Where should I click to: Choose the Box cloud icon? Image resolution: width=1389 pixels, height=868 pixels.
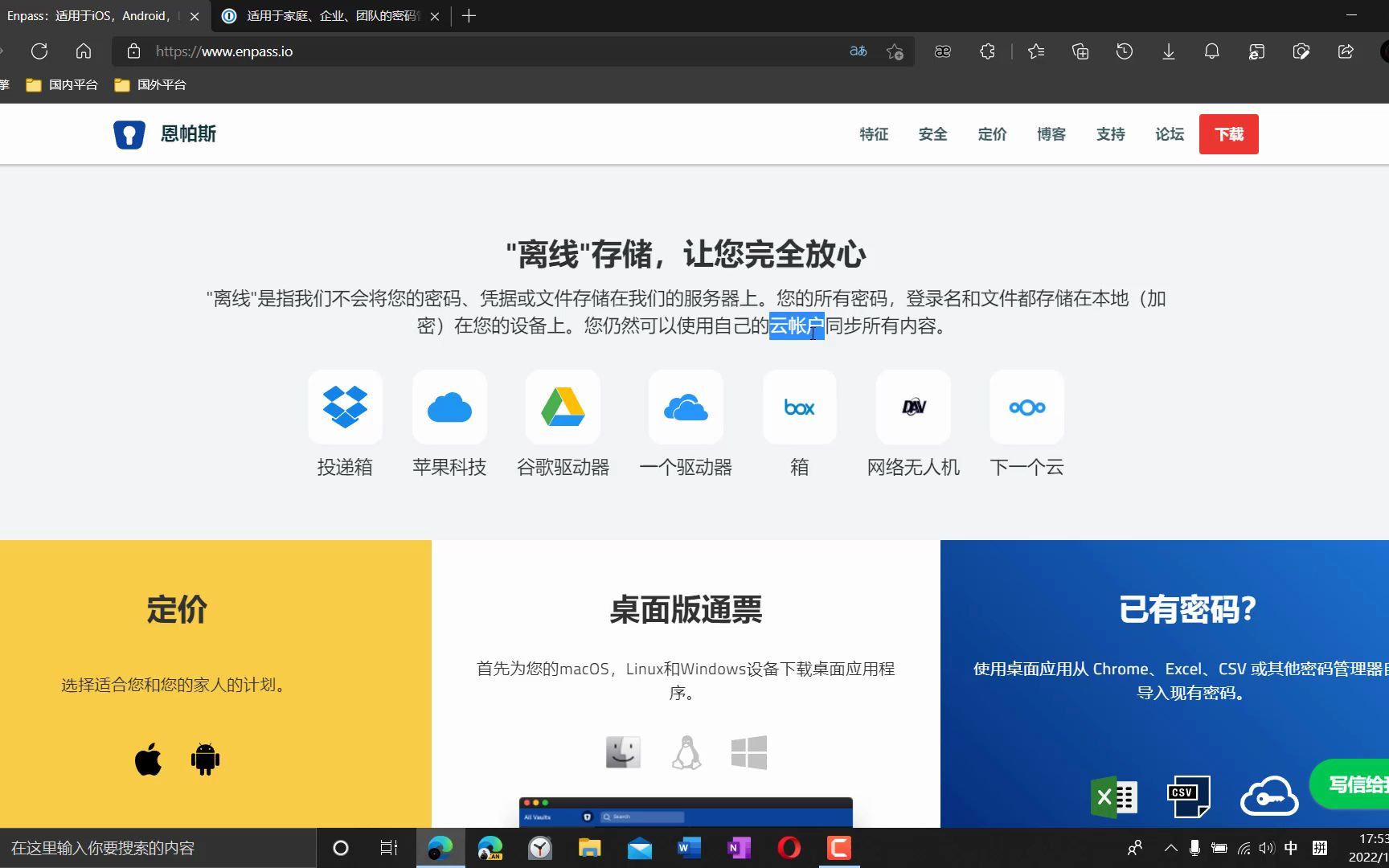(x=800, y=407)
